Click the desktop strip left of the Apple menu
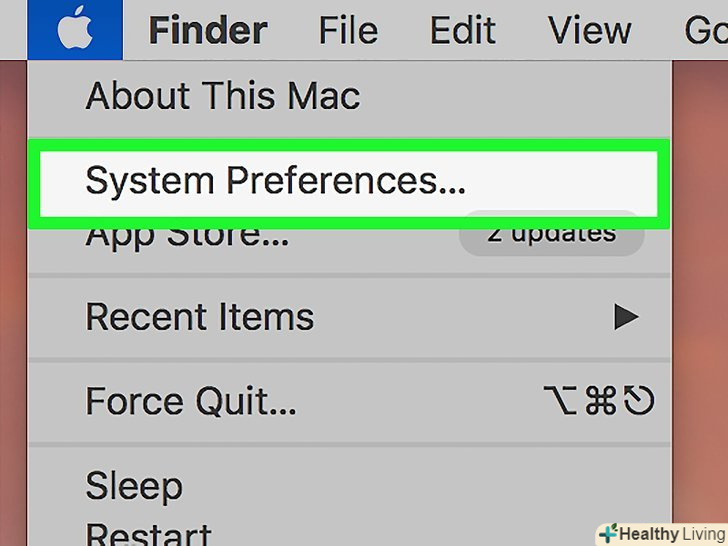 [12, 300]
